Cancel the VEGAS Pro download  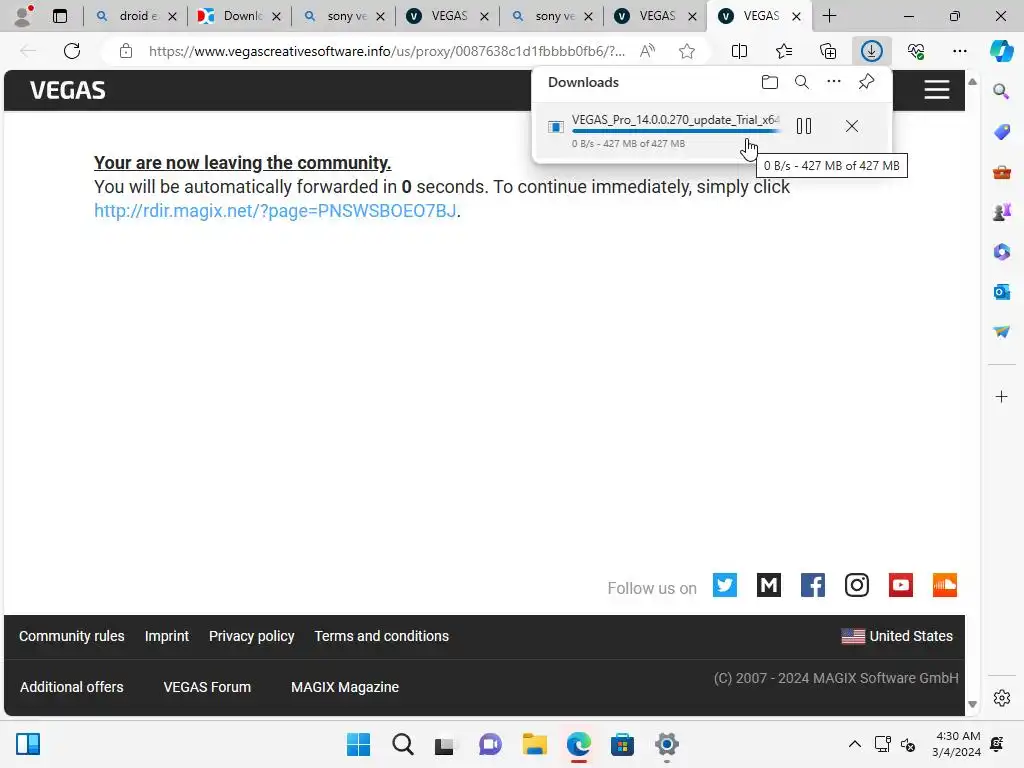coord(852,126)
